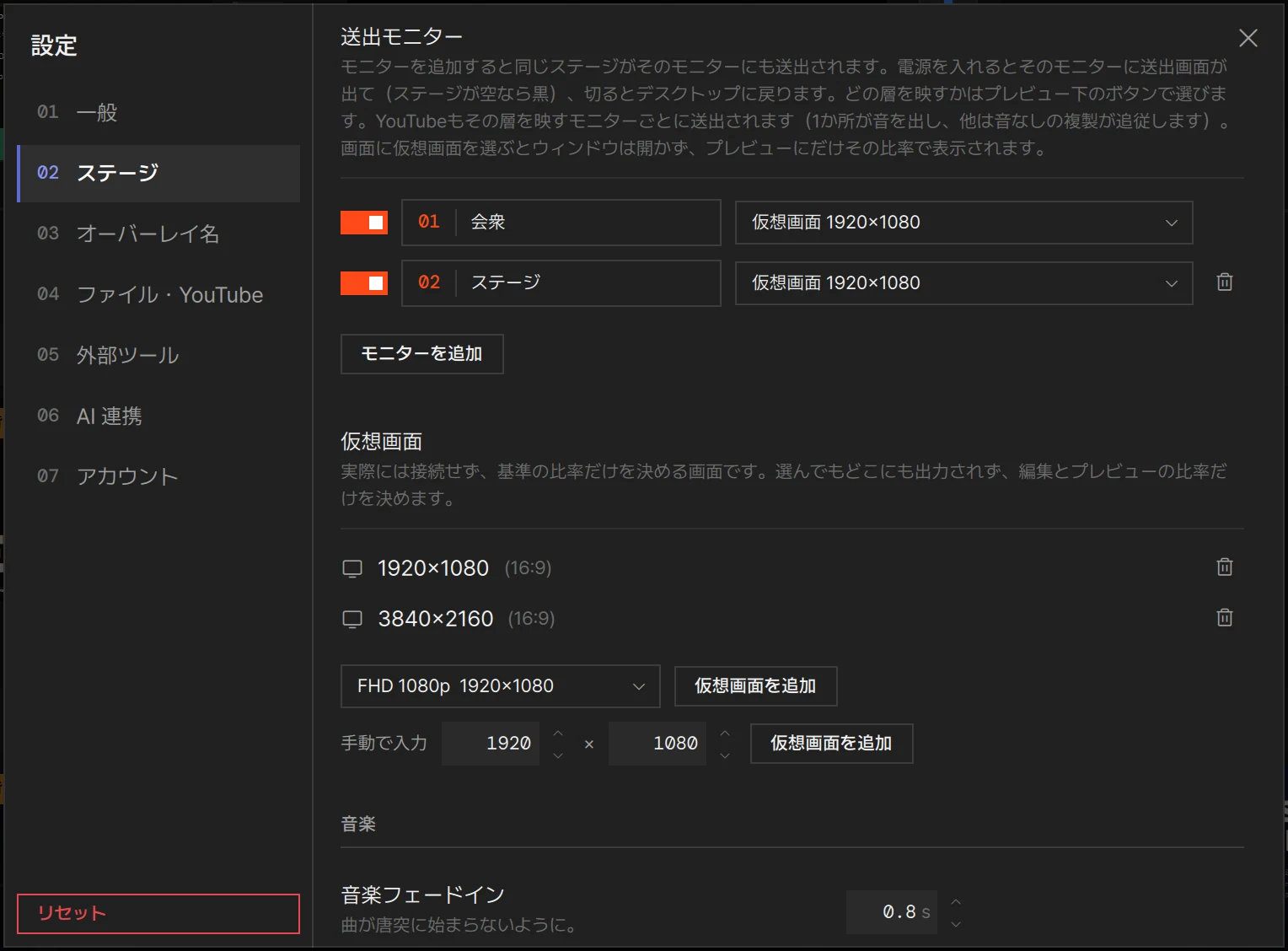Open 04 ファイル・YouTube section
Image resolution: width=1288 pixels, height=951 pixels.
pyautogui.click(x=158, y=294)
